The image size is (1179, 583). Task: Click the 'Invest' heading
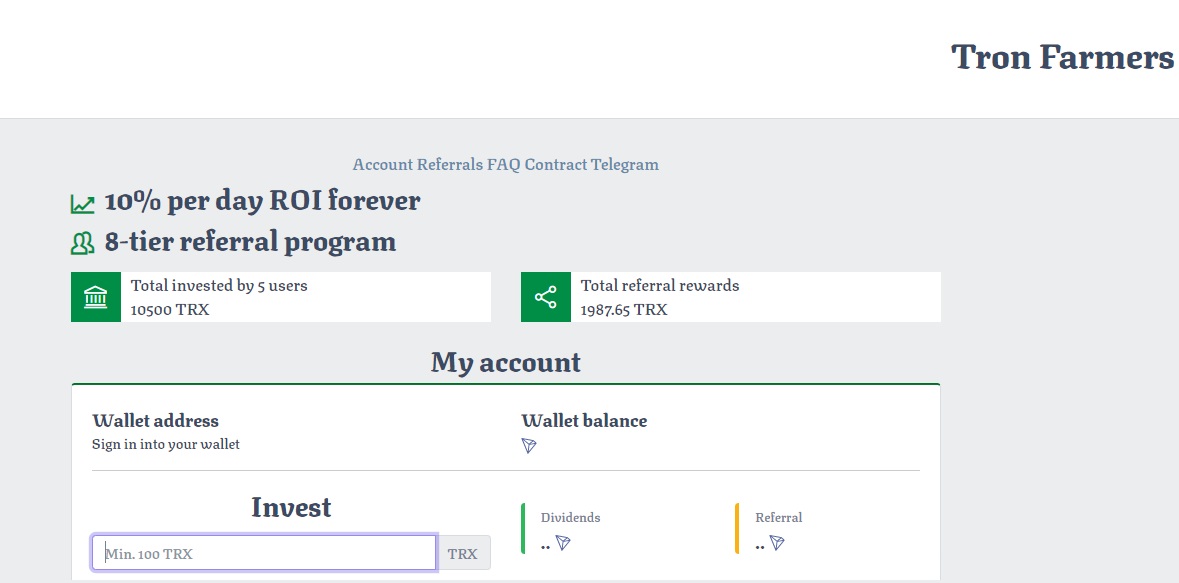coord(291,507)
